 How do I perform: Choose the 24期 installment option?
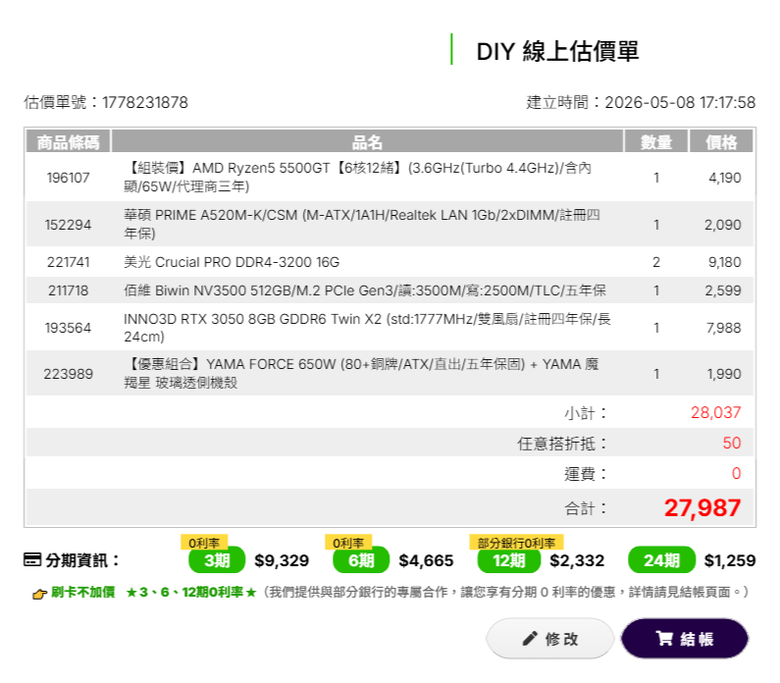[662, 560]
